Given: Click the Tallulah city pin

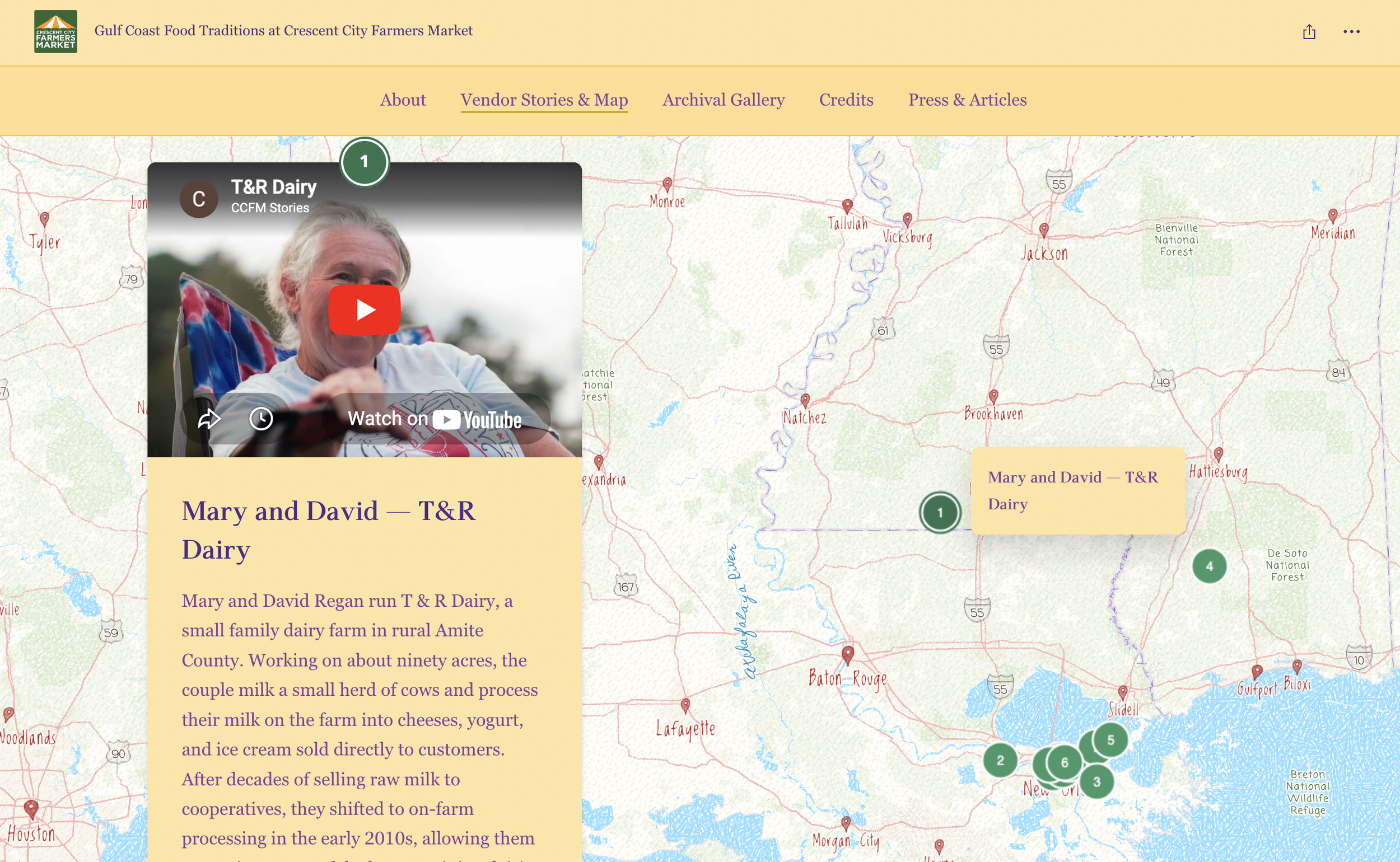Looking at the screenshot, I should click(847, 205).
